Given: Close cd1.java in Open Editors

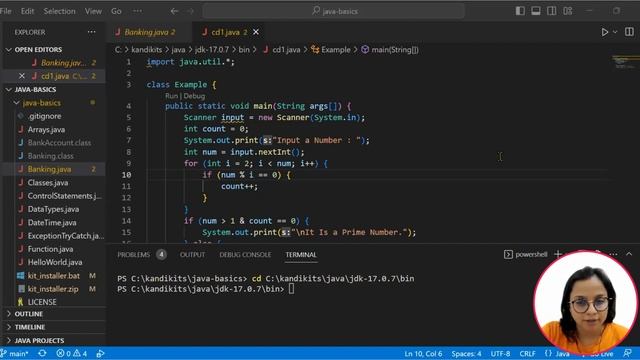Looking at the screenshot, I should [22, 76].
